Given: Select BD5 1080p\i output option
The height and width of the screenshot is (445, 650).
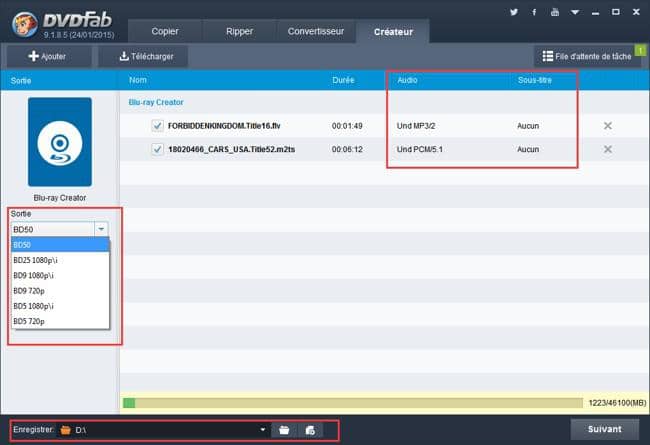Looking at the screenshot, I should tap(61, 306).
